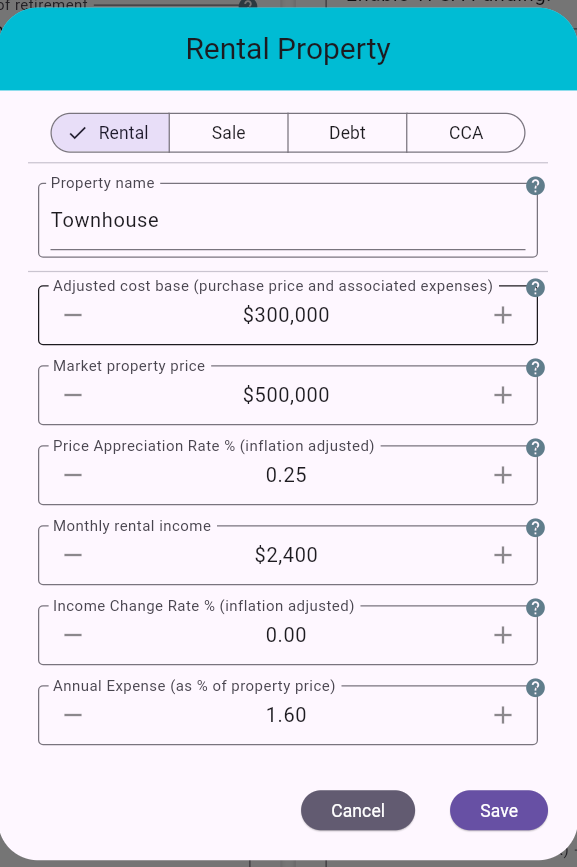
Task: Select the Rental tab
Action: [x=110, y=132]
